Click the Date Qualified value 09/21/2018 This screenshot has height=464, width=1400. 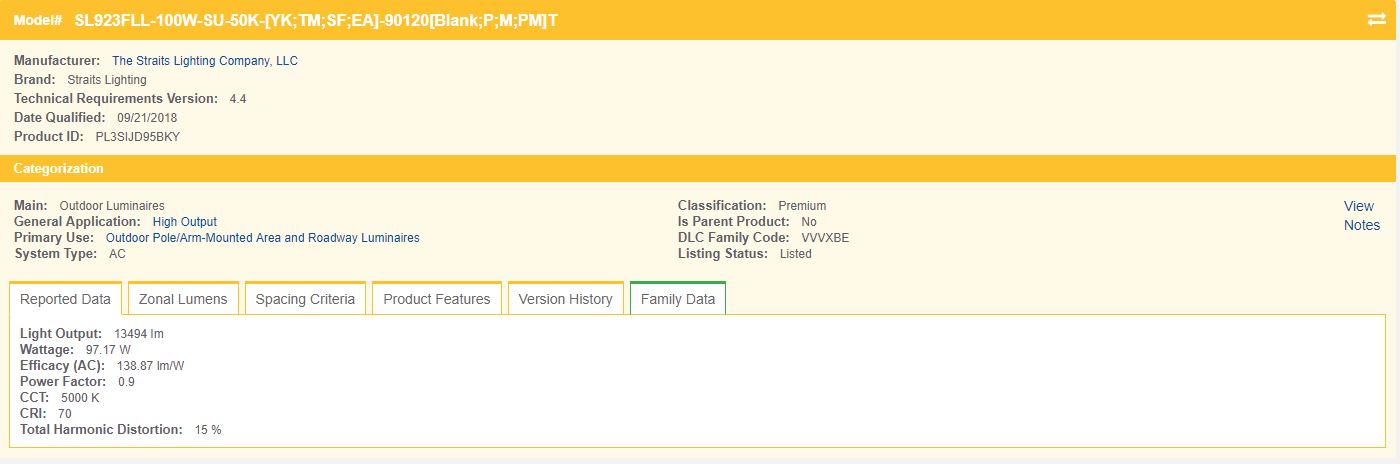click(147, 118)
